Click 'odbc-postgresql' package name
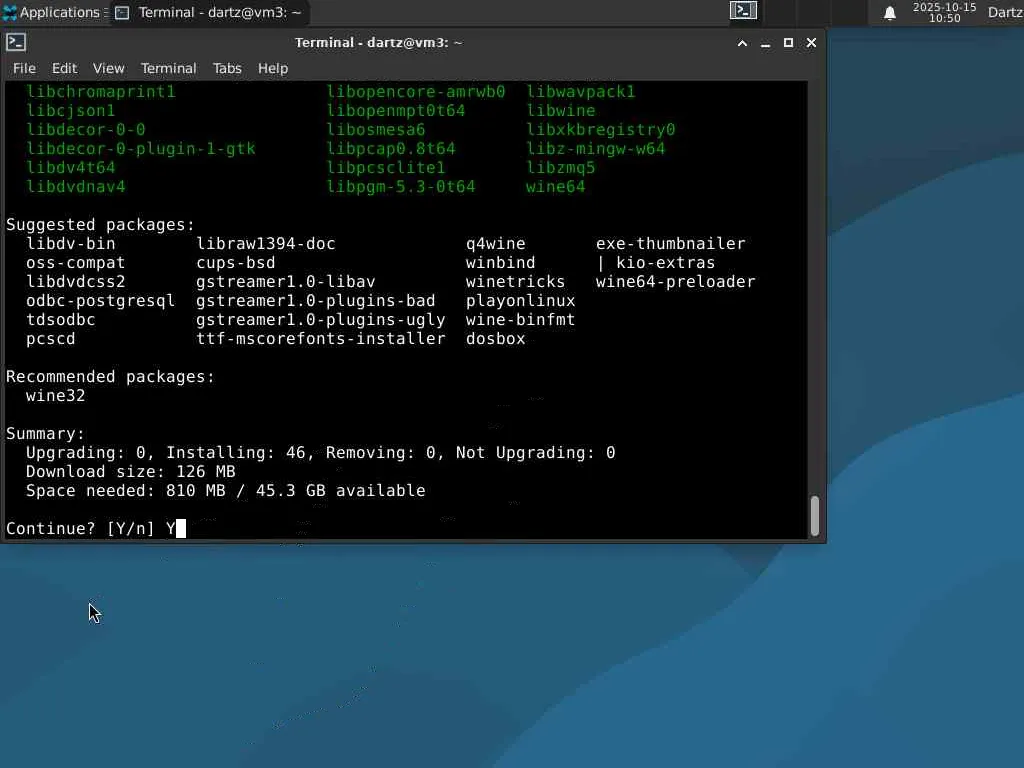Image resolution: width=1024 pixels, height=768 pixels. 101,300
